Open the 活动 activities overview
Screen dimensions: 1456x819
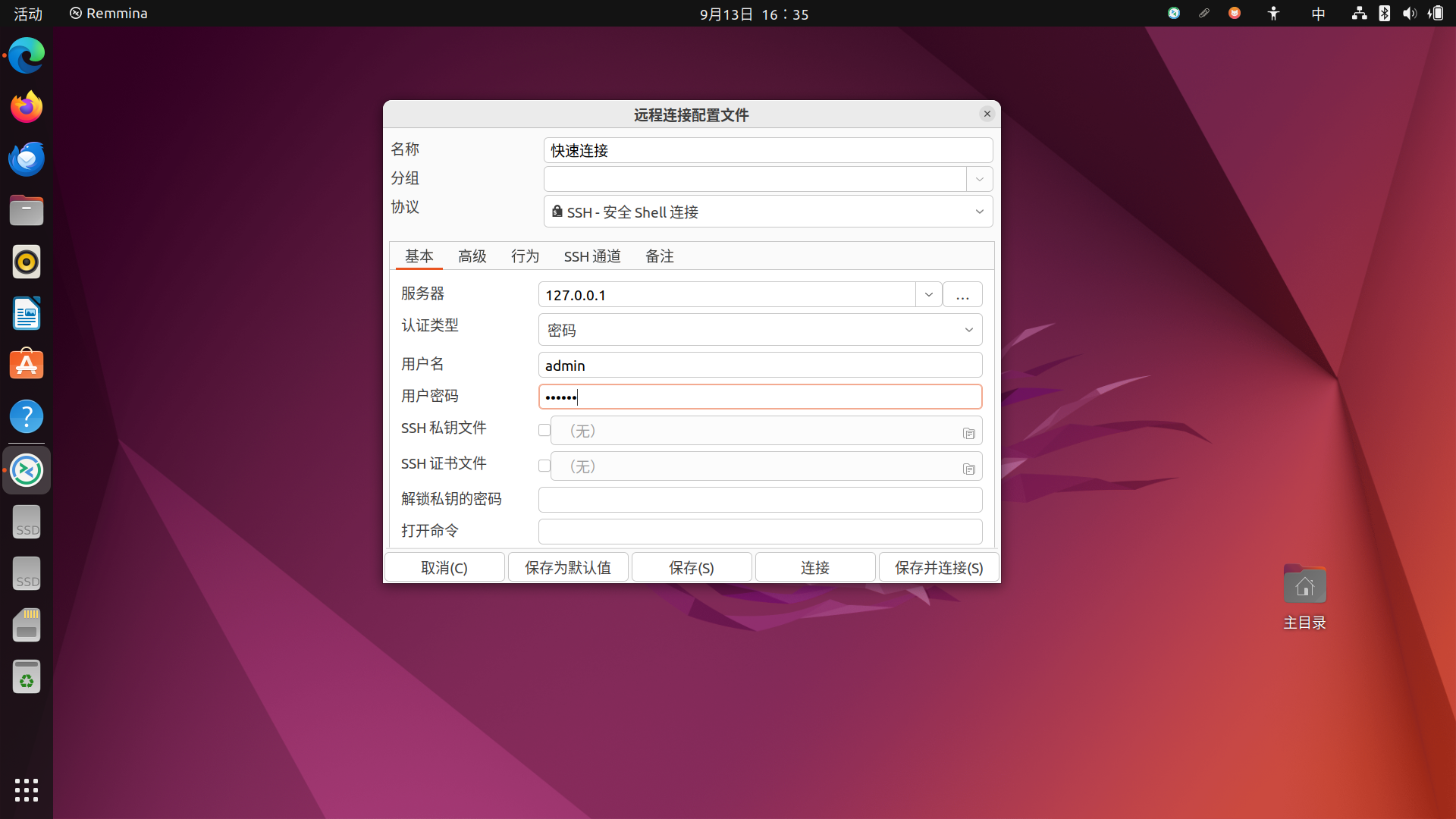coord(28,14)
